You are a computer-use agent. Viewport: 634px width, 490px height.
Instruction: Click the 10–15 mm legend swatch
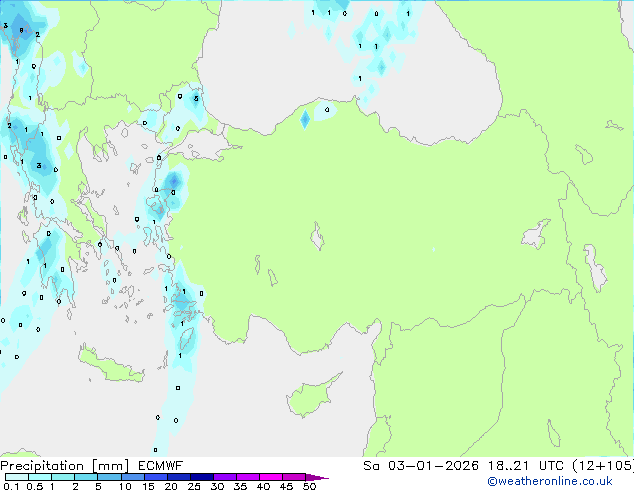(x=132, y=477)
